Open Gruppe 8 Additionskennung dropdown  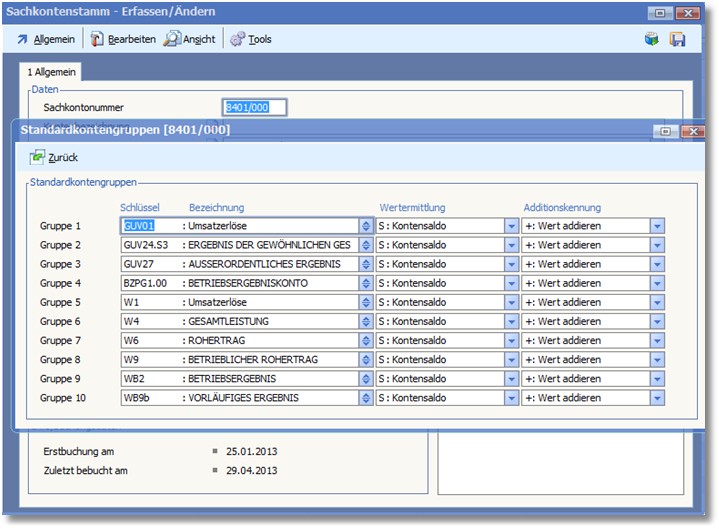tap(657, 360)
